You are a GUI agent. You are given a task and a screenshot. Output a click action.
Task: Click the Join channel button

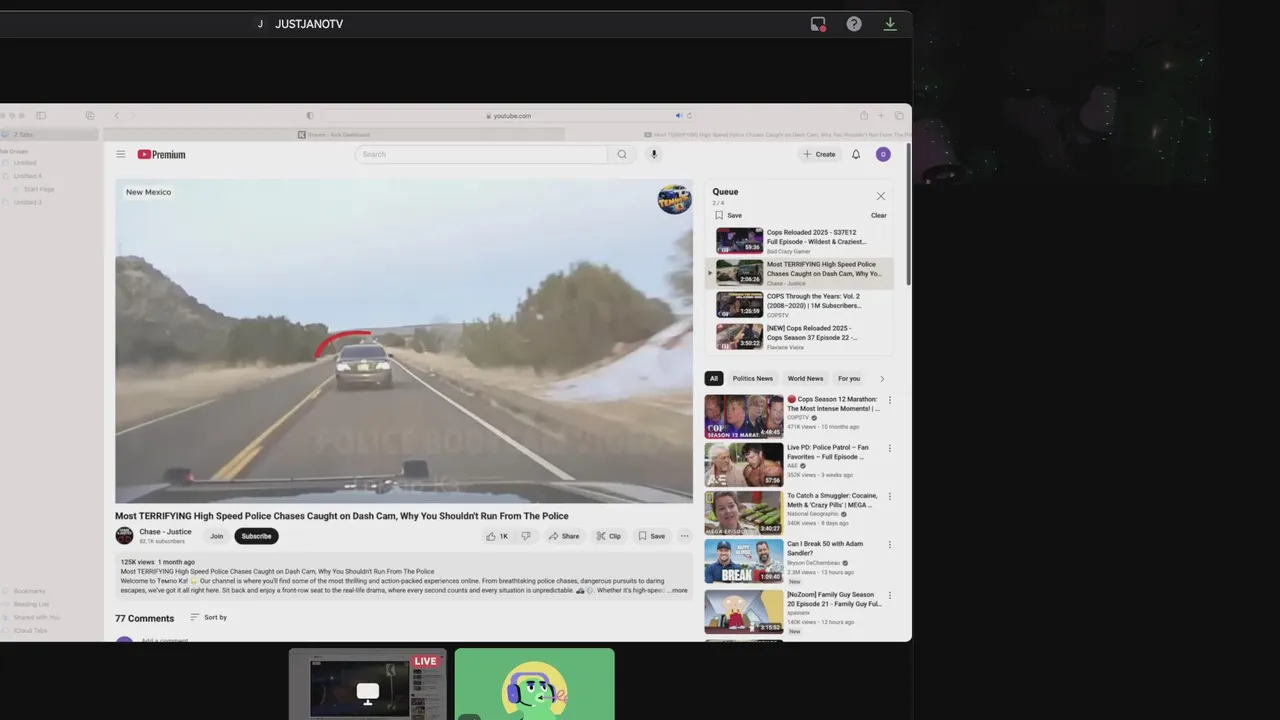(x=216, y=536)
